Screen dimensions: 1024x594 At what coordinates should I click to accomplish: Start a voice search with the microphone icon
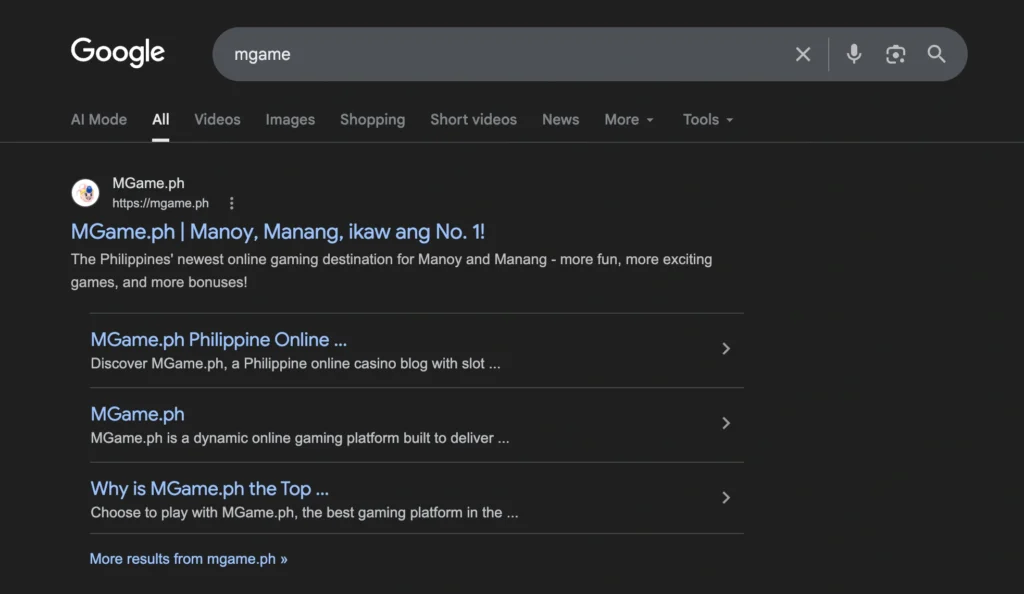pos(853,55)
